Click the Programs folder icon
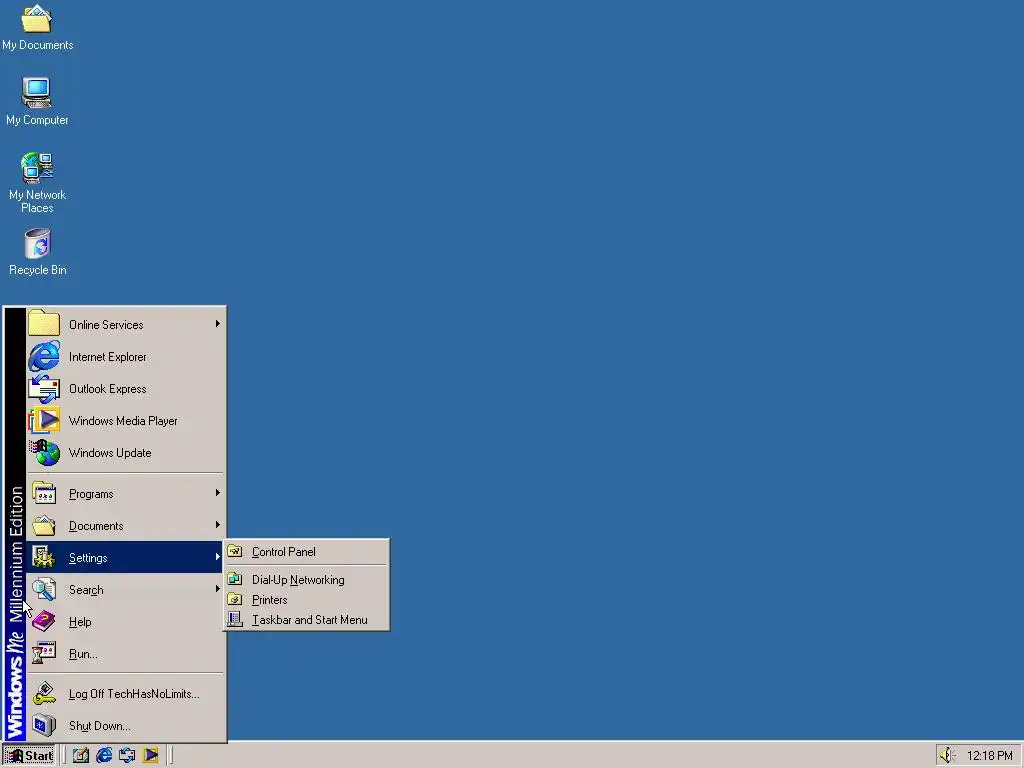The height and width of the screenshot is (768, 1024). tap(44, 493)
